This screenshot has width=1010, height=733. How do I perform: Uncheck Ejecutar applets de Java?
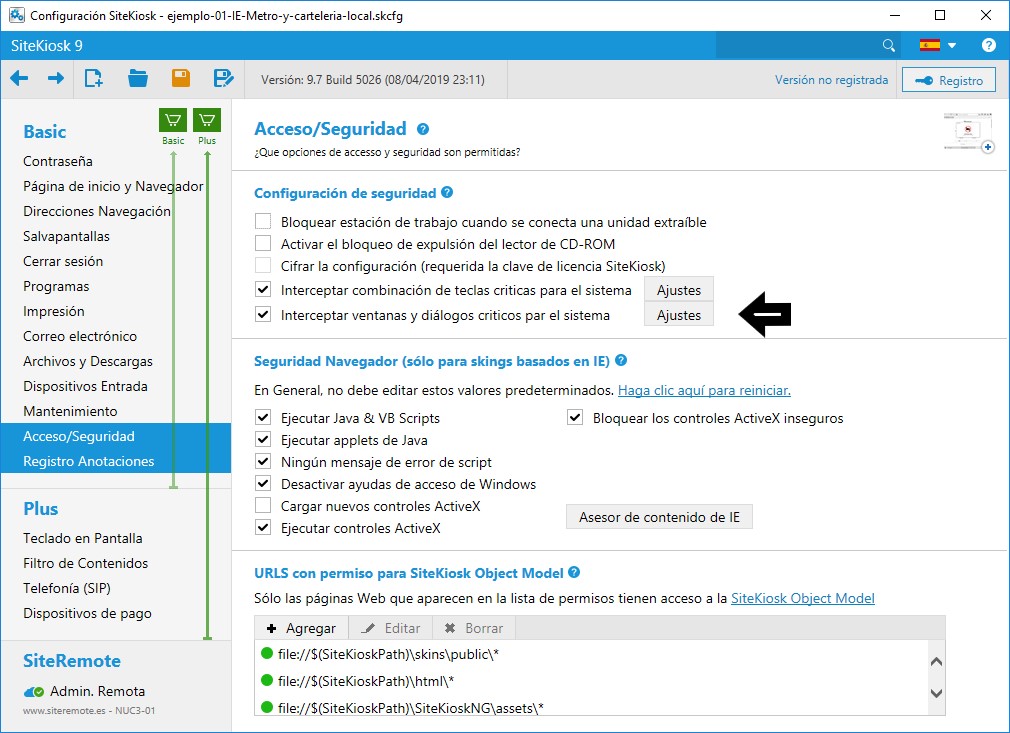[263, 440]
